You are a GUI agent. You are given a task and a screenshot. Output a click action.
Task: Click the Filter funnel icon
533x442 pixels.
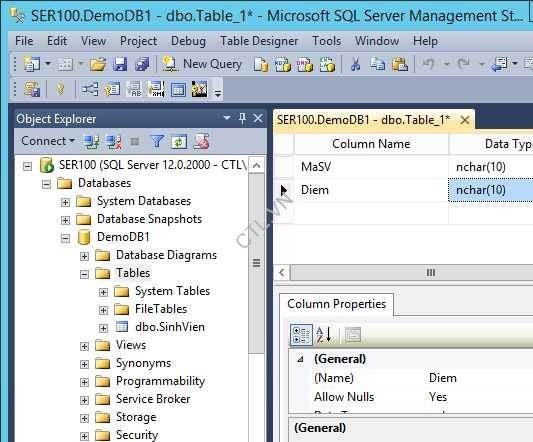coord(157,141)
